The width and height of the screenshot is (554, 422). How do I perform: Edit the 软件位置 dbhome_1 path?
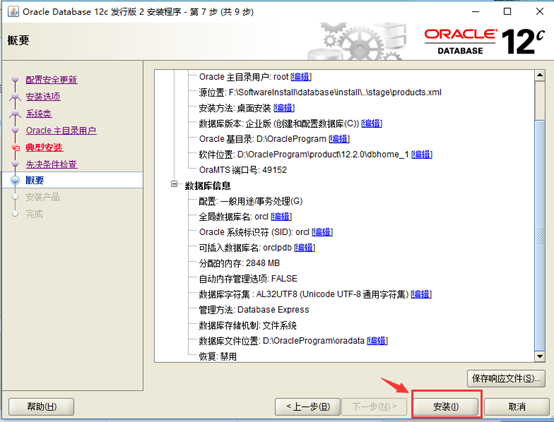pos(422,154)
